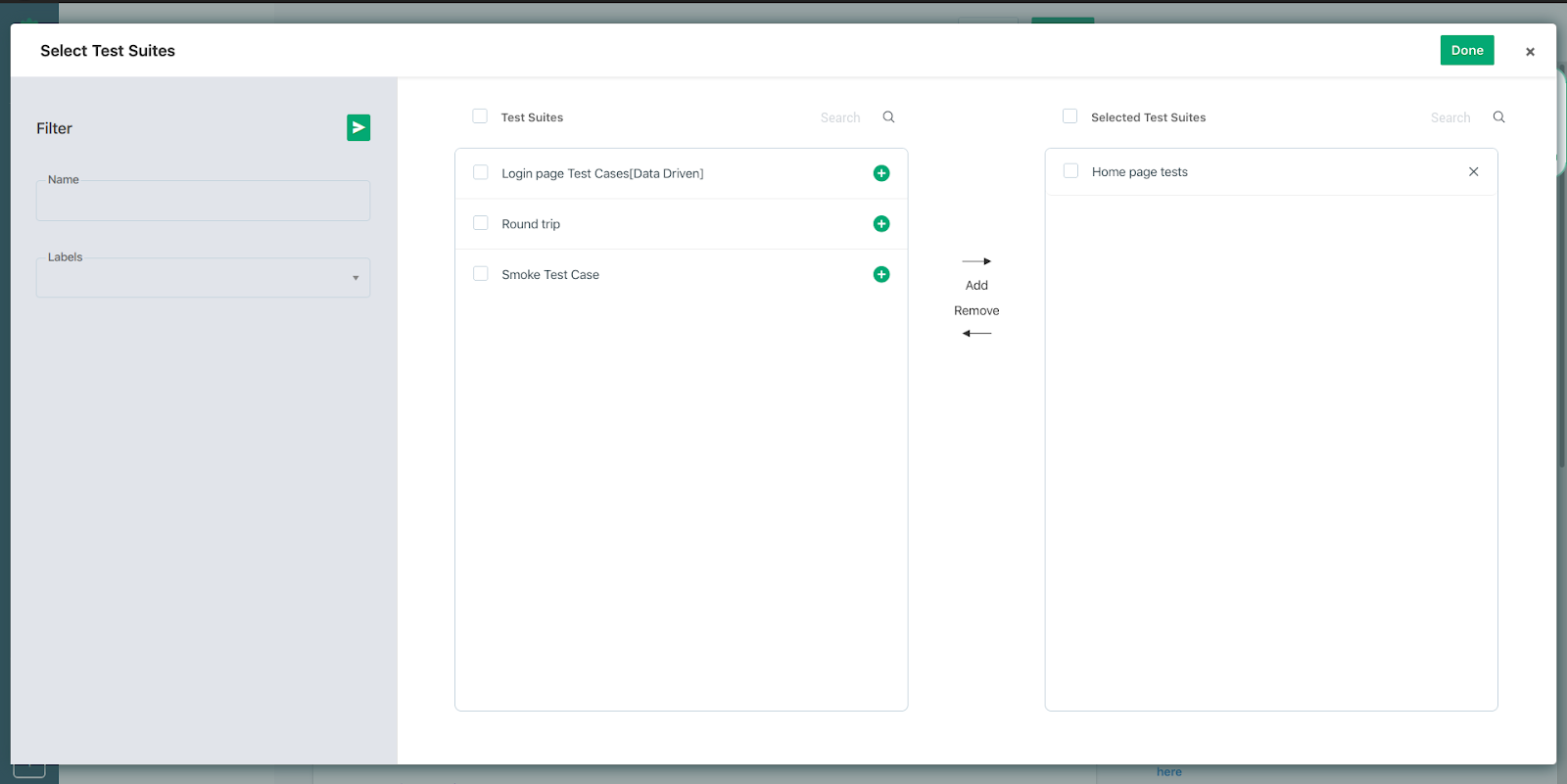Select 'Smoke Test Case' row text
This screenshot has height=784, width=1567.
550,275
